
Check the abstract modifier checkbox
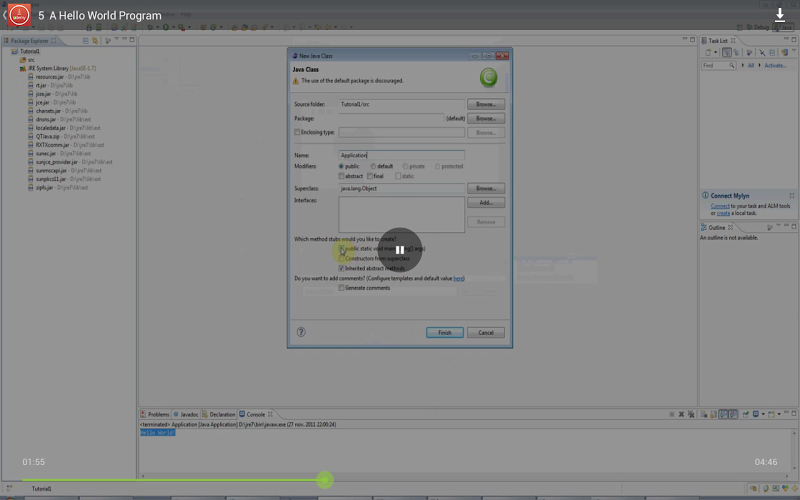point(342,176)
